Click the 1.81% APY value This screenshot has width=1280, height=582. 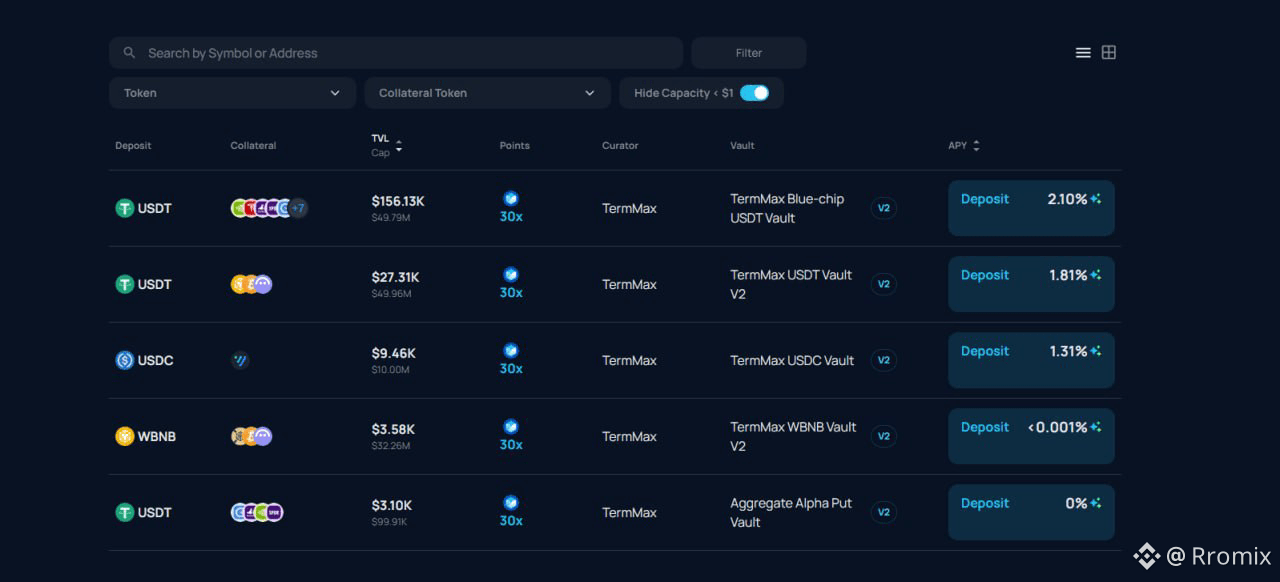(x=1068, y=275)
